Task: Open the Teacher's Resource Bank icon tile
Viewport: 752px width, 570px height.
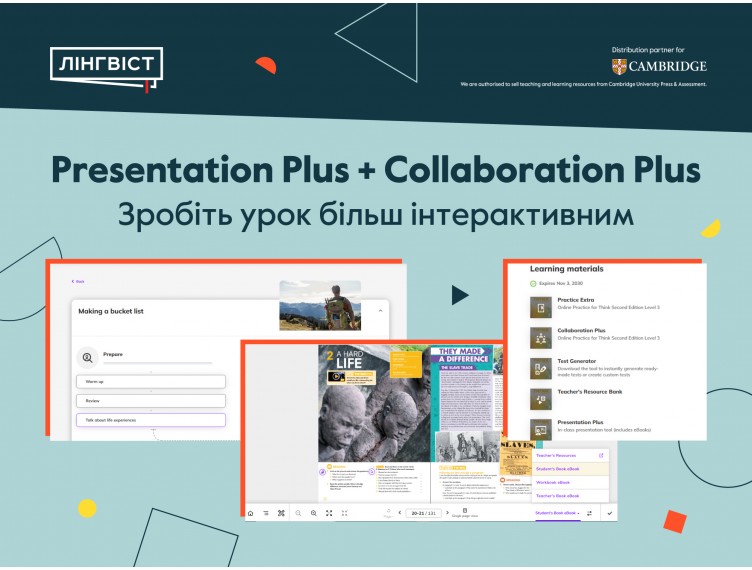Action: pos(540,399)
